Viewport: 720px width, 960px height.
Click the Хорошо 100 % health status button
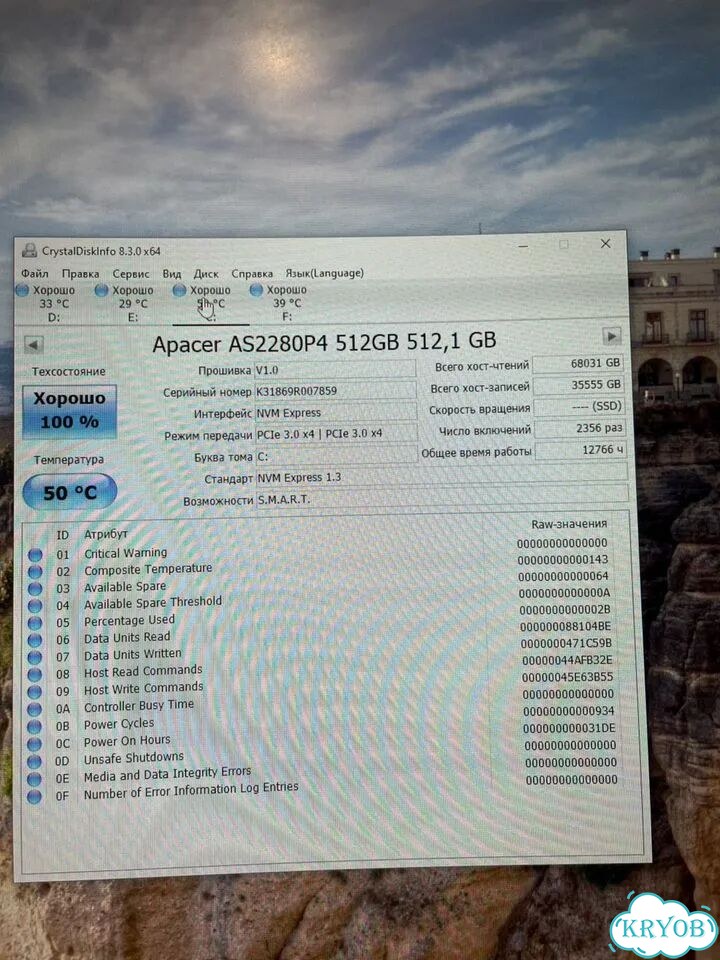(x=69, y=411)
